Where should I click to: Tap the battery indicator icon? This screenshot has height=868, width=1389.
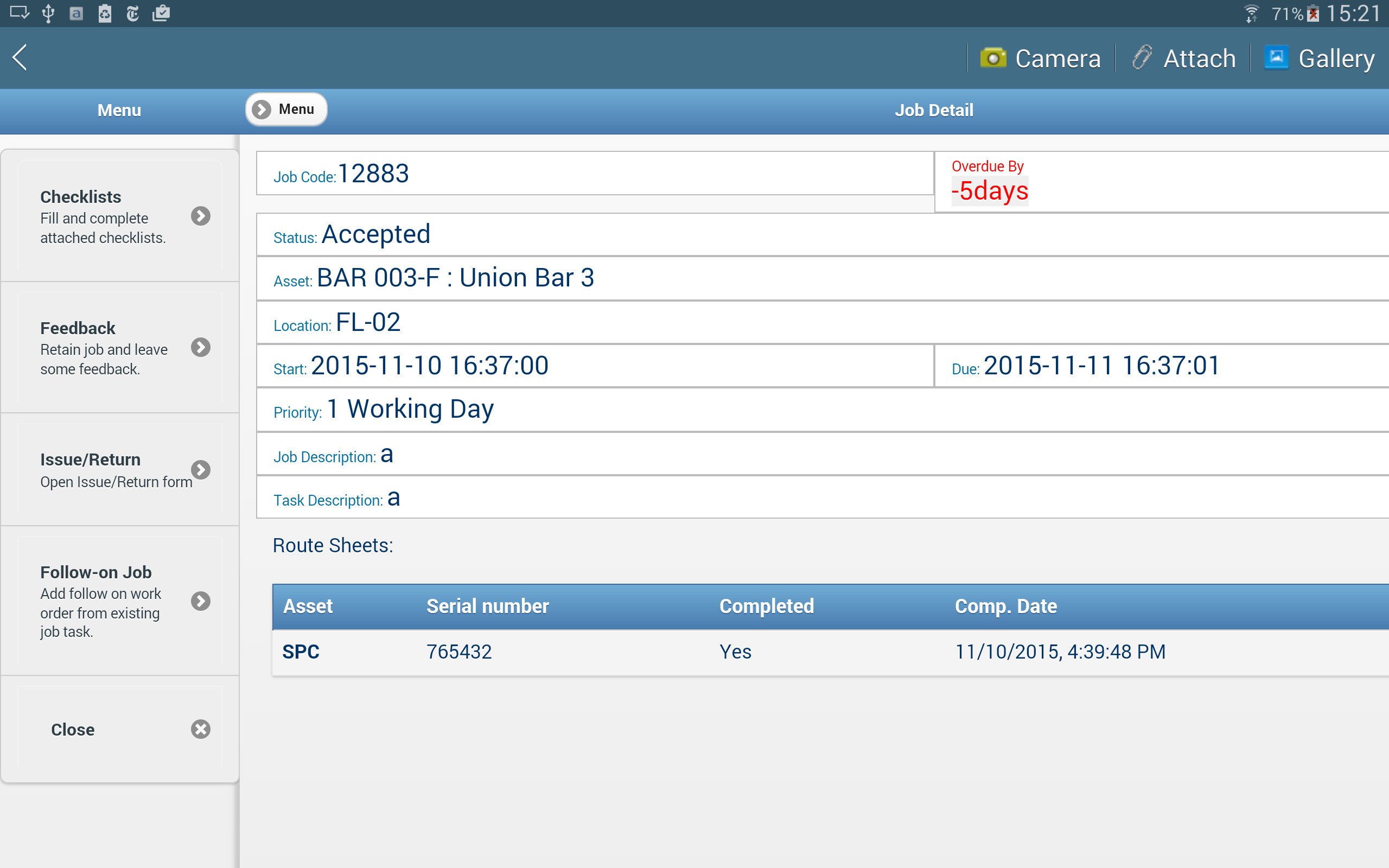[x=1313, y=13]
